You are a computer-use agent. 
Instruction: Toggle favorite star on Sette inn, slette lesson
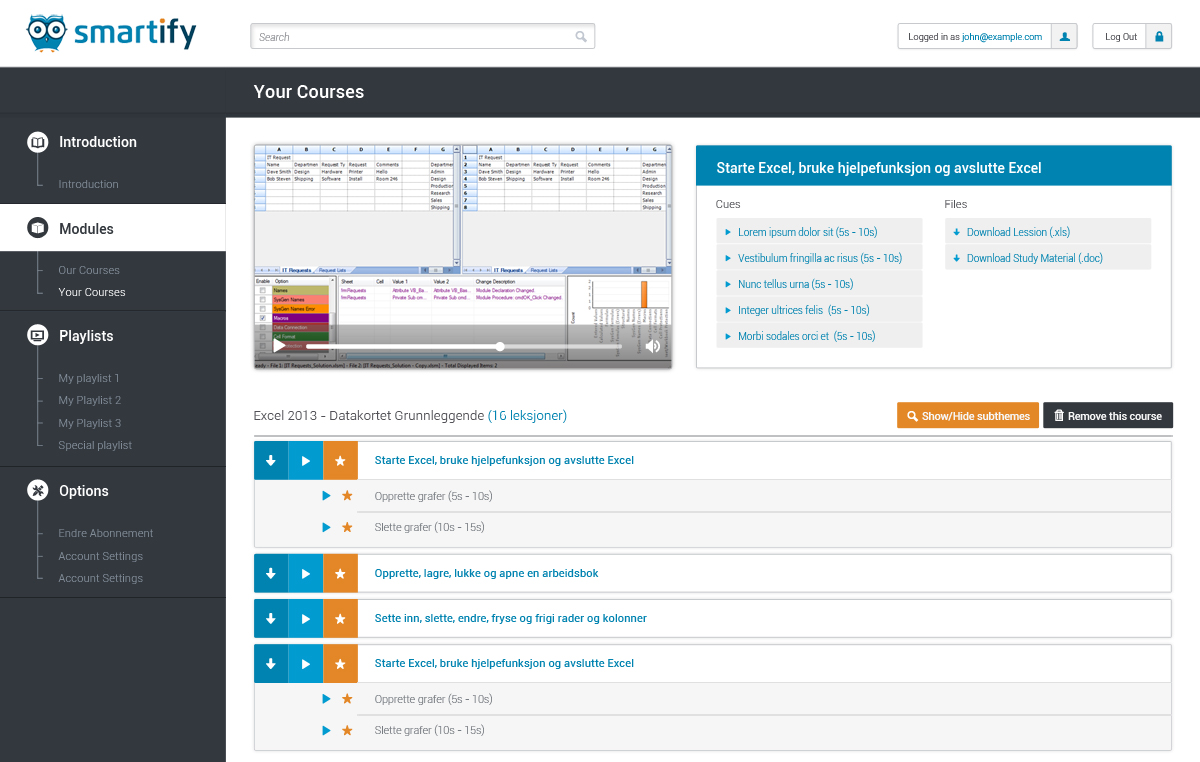click(340, 618)
